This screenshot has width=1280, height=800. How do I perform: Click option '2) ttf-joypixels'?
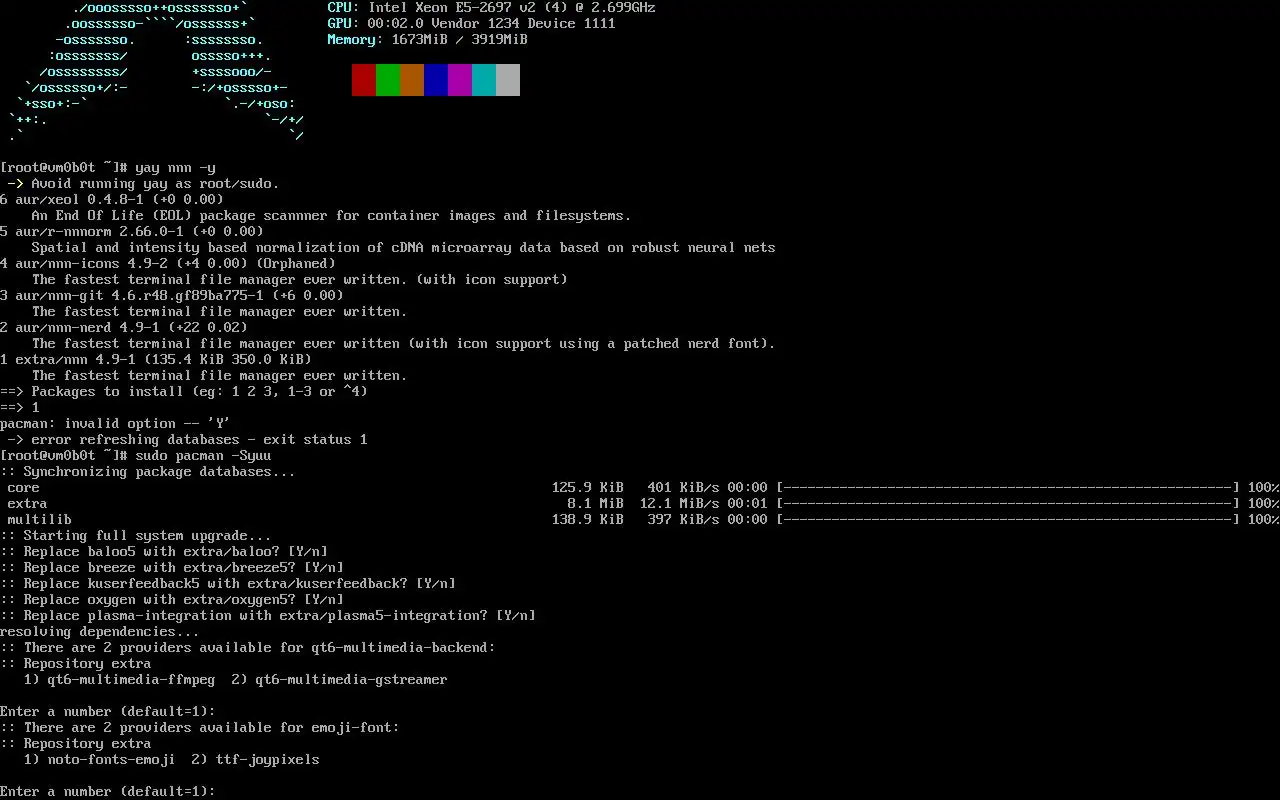256,760
